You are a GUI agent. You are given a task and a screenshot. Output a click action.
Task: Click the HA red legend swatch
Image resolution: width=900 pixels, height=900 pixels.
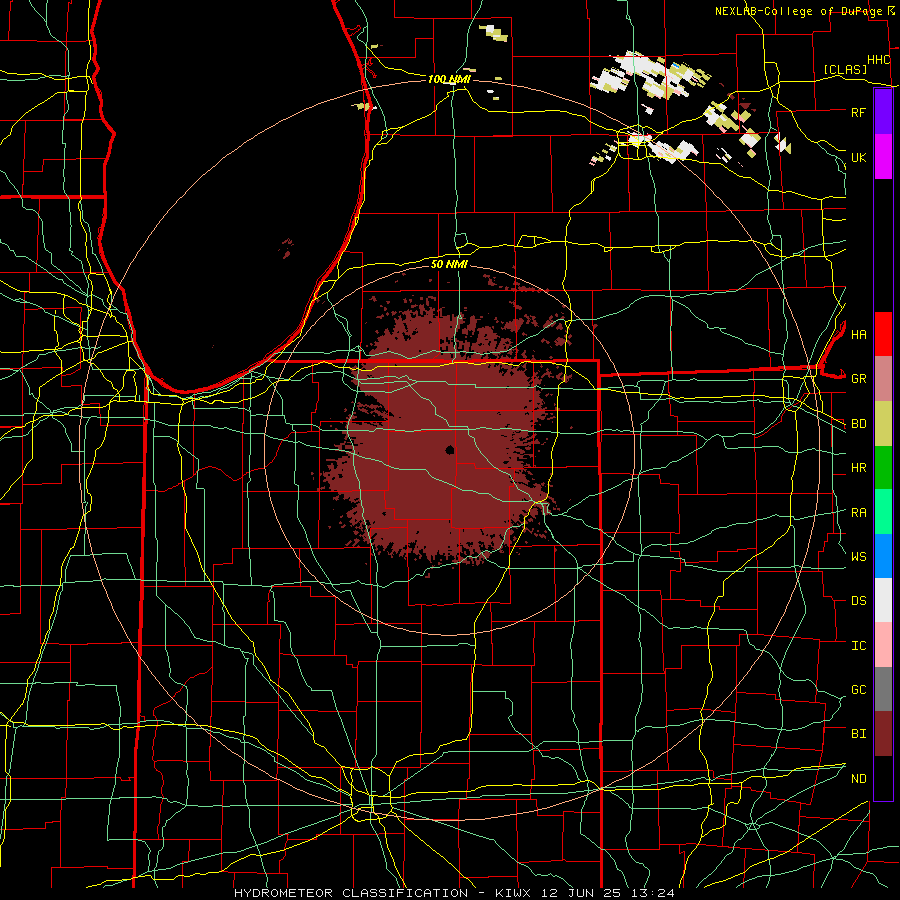pos(883,334)
